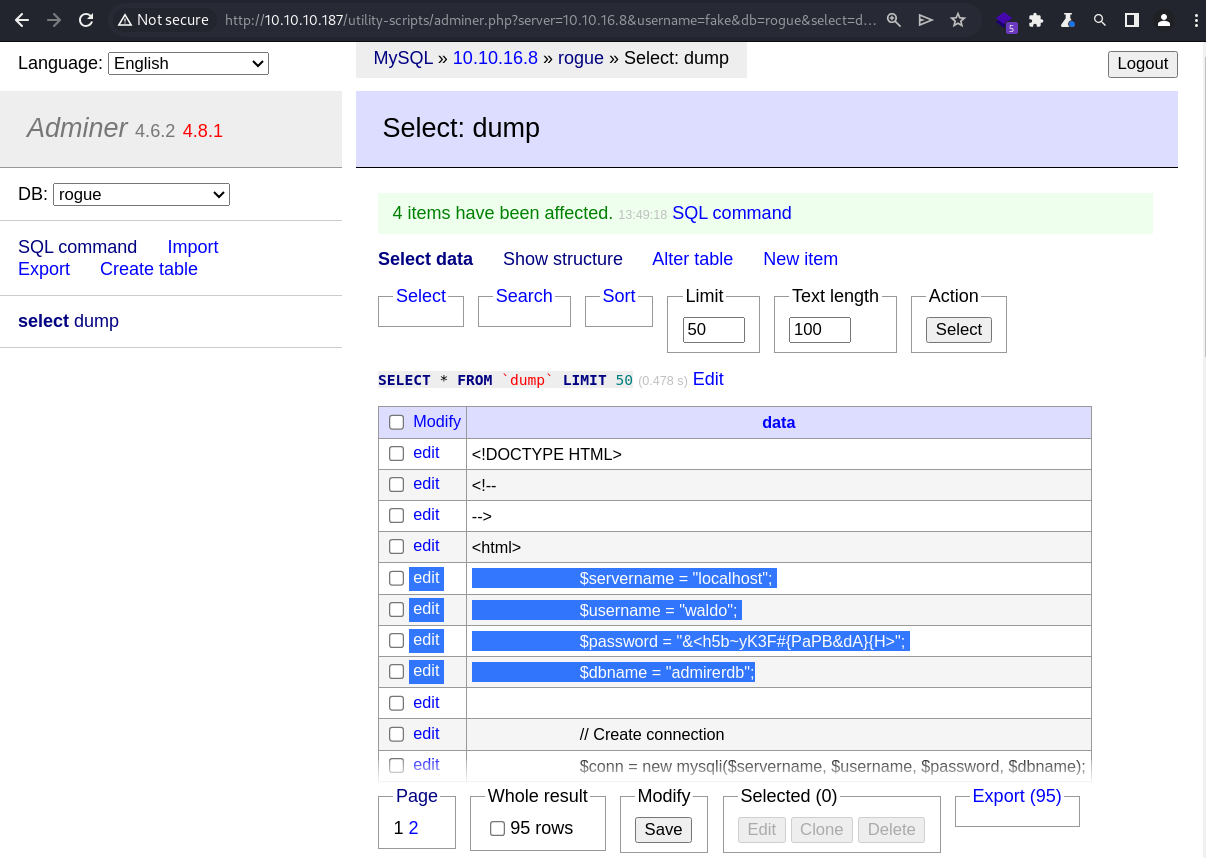Click the Save button under Modify

pos(663,830)
